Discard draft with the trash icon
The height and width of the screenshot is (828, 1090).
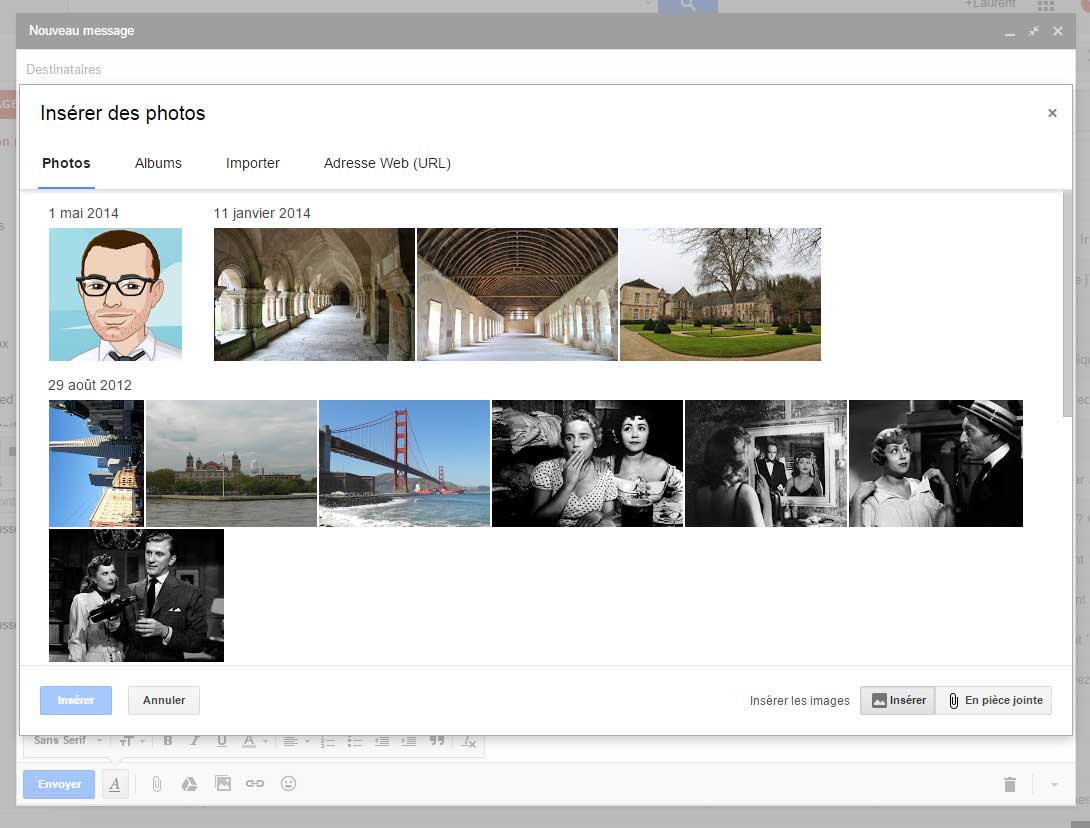(x=1010, y=784)
